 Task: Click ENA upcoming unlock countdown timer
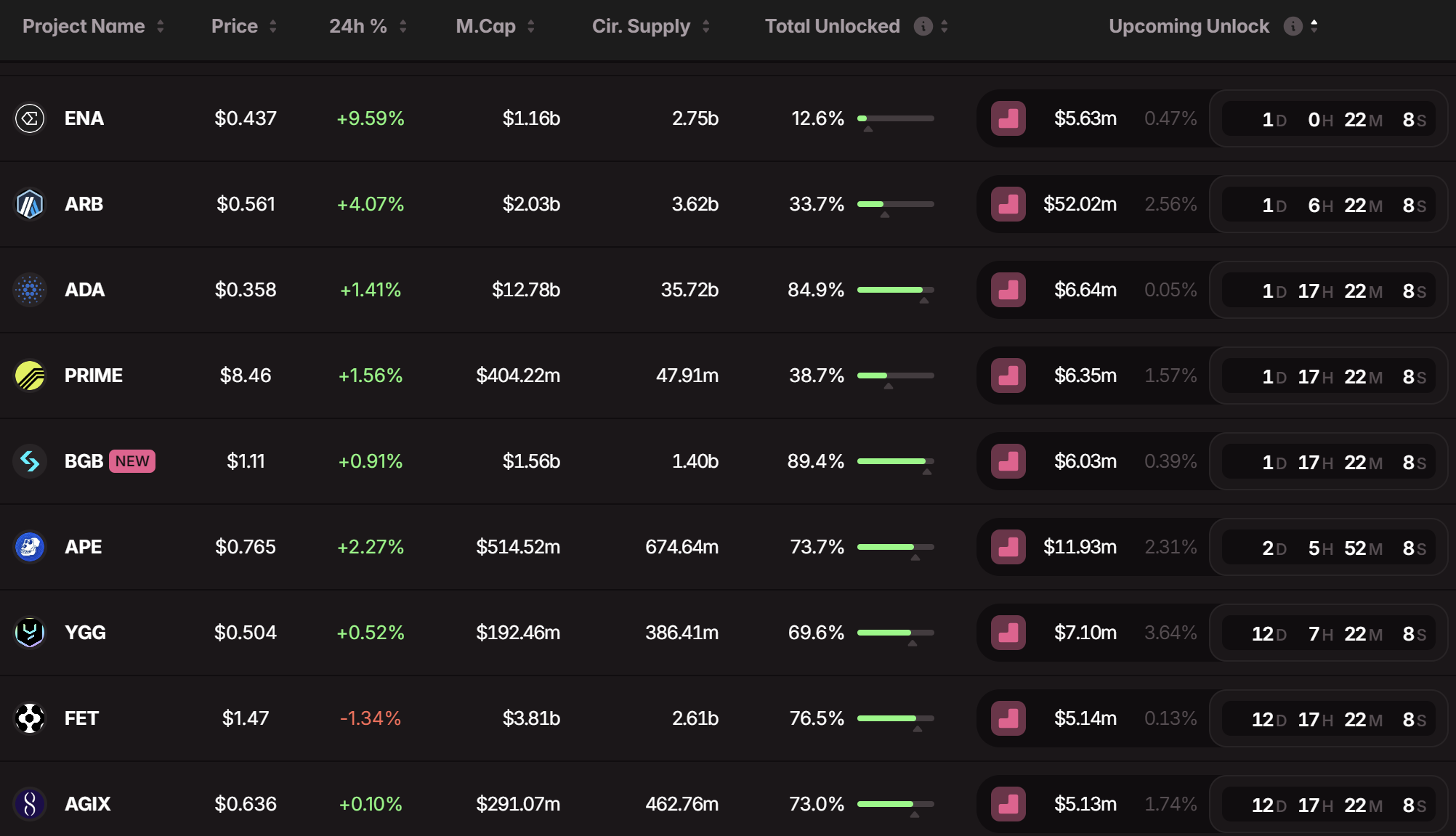click(x=1328, y=119)
